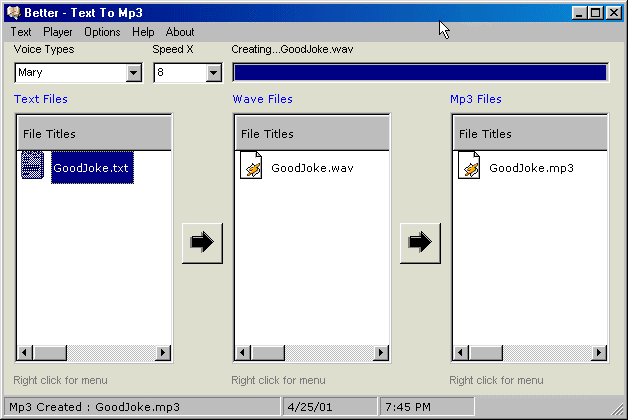Select the GoodJoke.wav file name
628x420 pixels.
tap(312, 168)
